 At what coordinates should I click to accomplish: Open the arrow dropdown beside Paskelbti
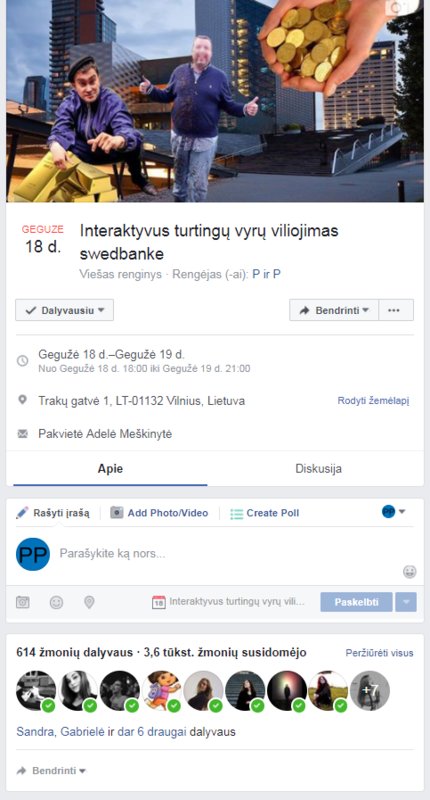click(x=407, y=602)
